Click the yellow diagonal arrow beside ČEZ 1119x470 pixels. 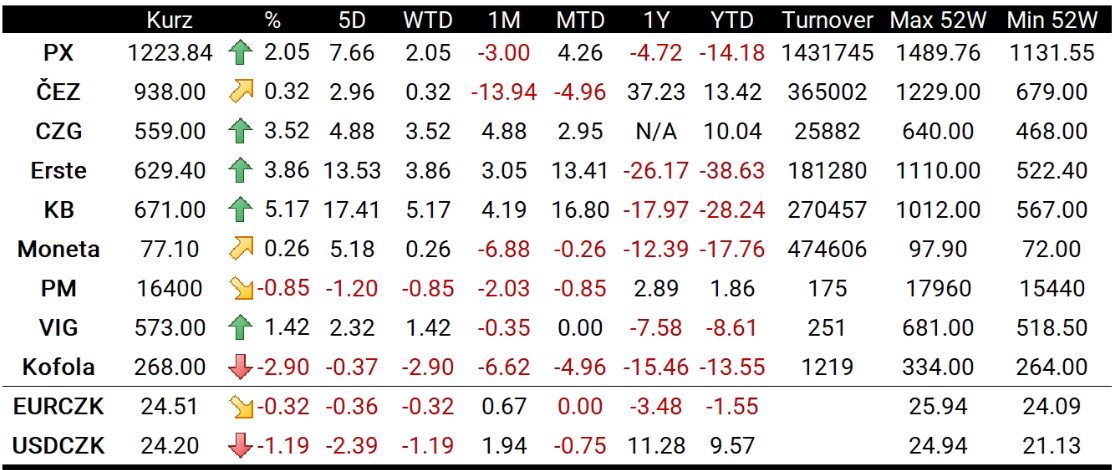(241, 92)
